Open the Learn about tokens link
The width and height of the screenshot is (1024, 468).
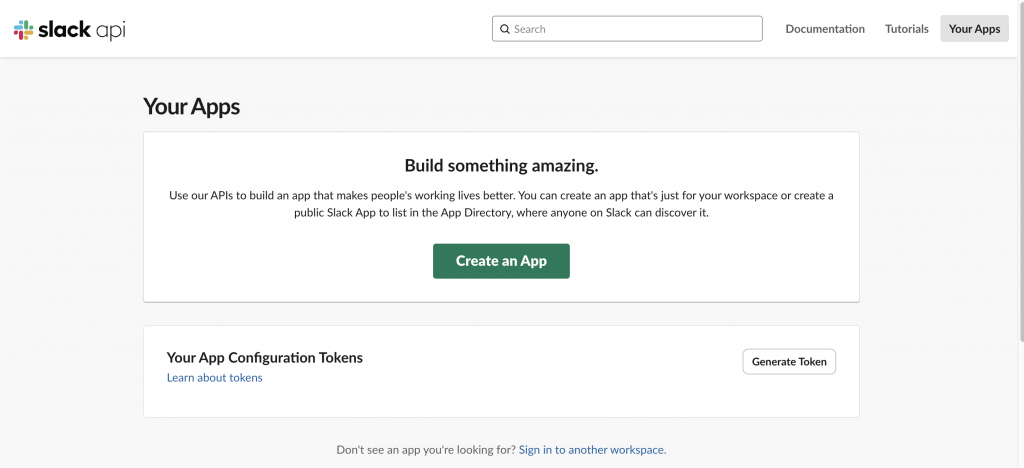tap(214, 378)
